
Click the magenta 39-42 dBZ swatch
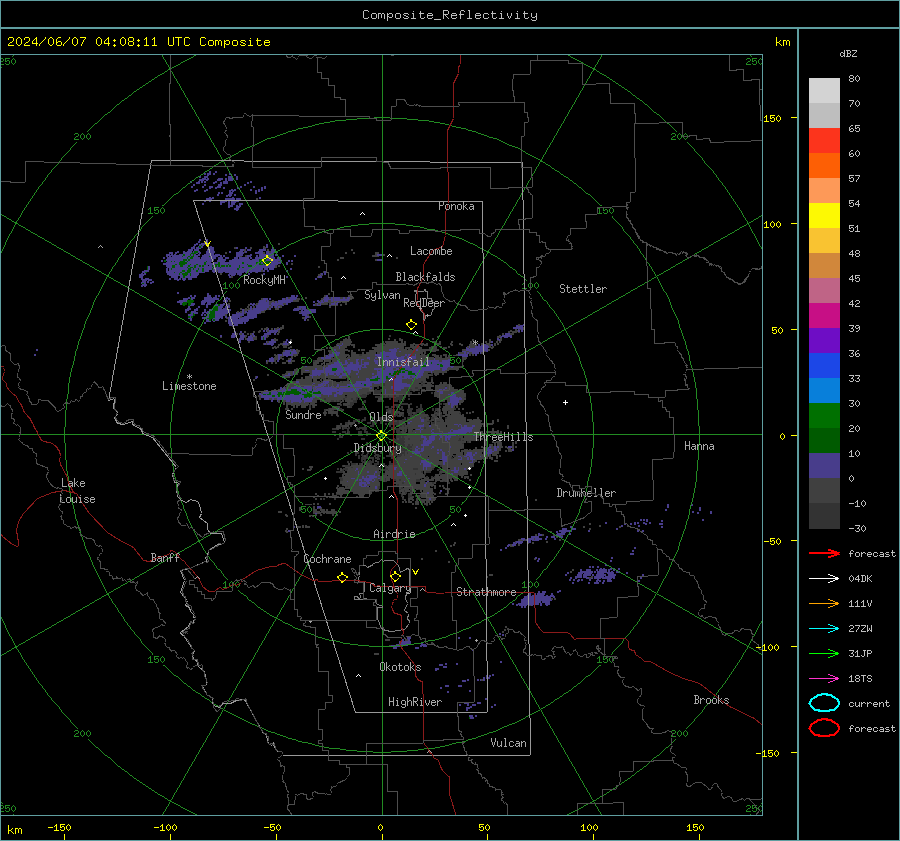(824, 316)
